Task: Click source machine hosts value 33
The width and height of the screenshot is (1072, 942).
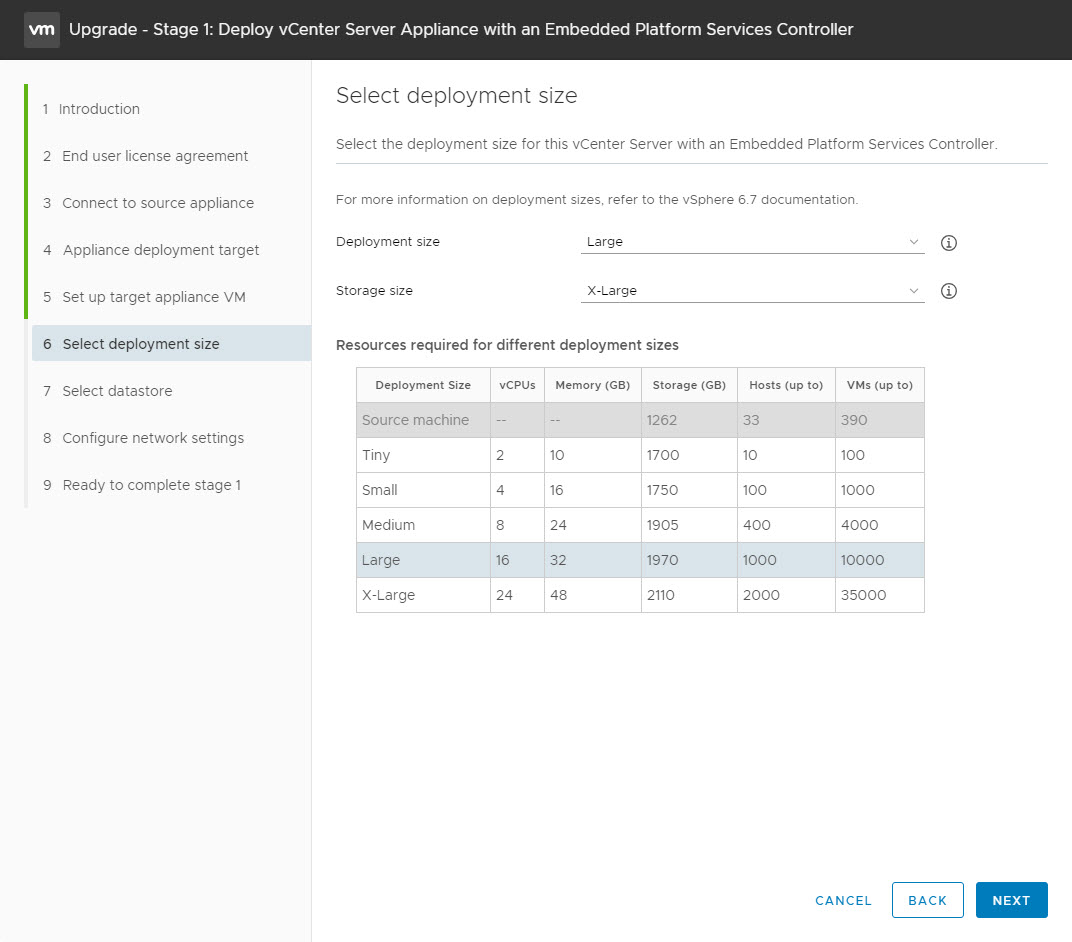Action: pos(751,420)
